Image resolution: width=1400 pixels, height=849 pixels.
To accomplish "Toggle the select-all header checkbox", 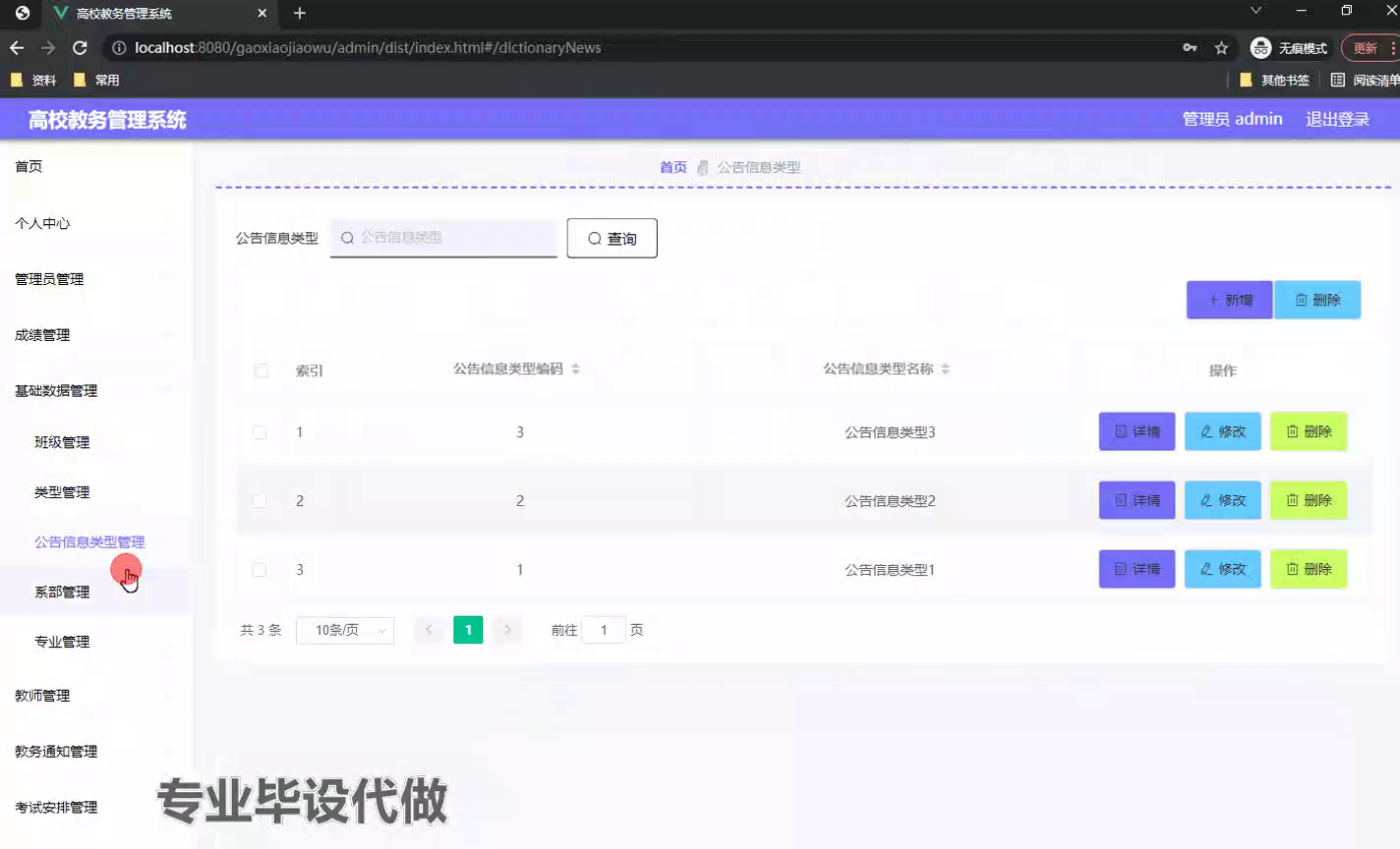I will coord(261,370).
